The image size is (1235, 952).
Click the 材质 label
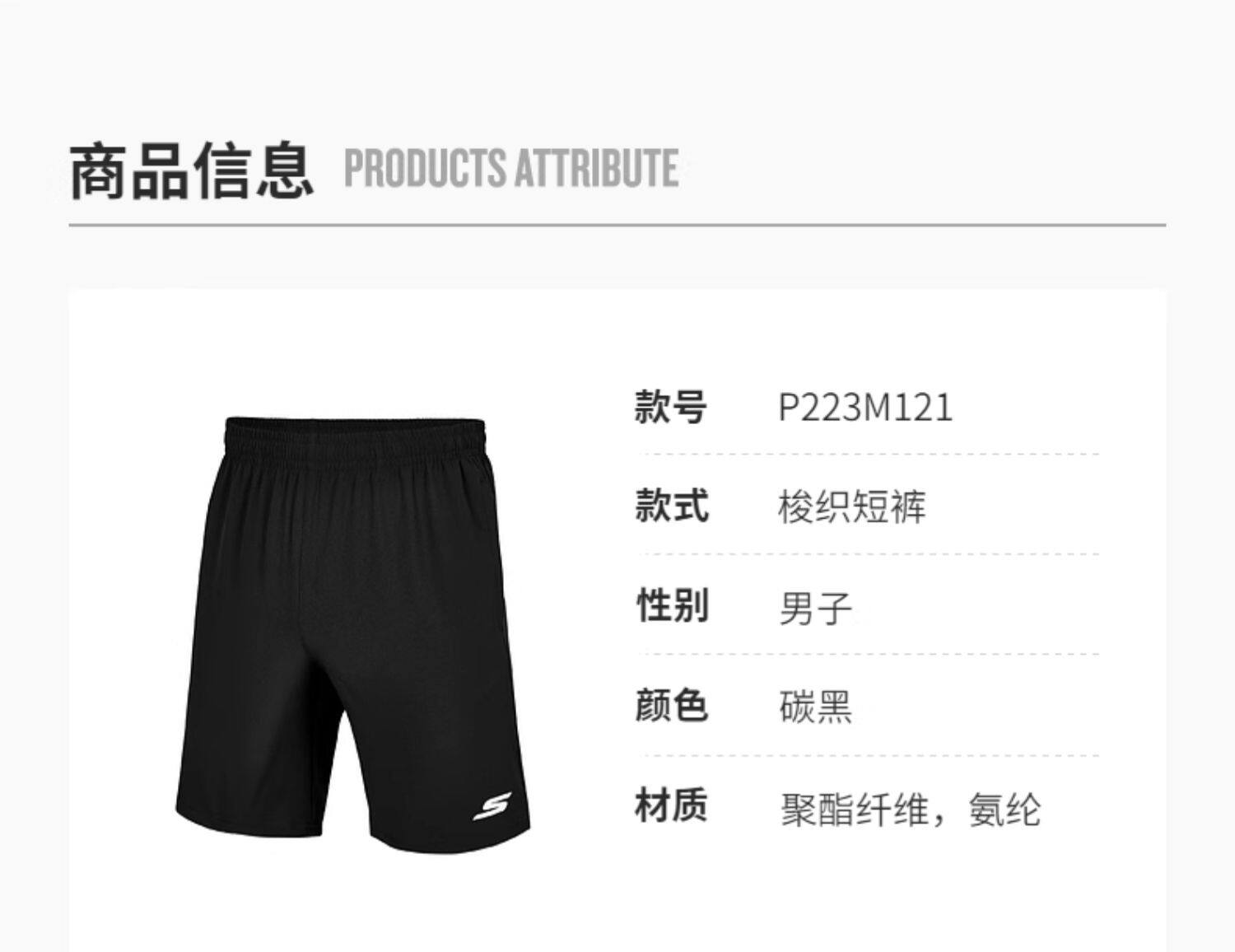[671, 805]
